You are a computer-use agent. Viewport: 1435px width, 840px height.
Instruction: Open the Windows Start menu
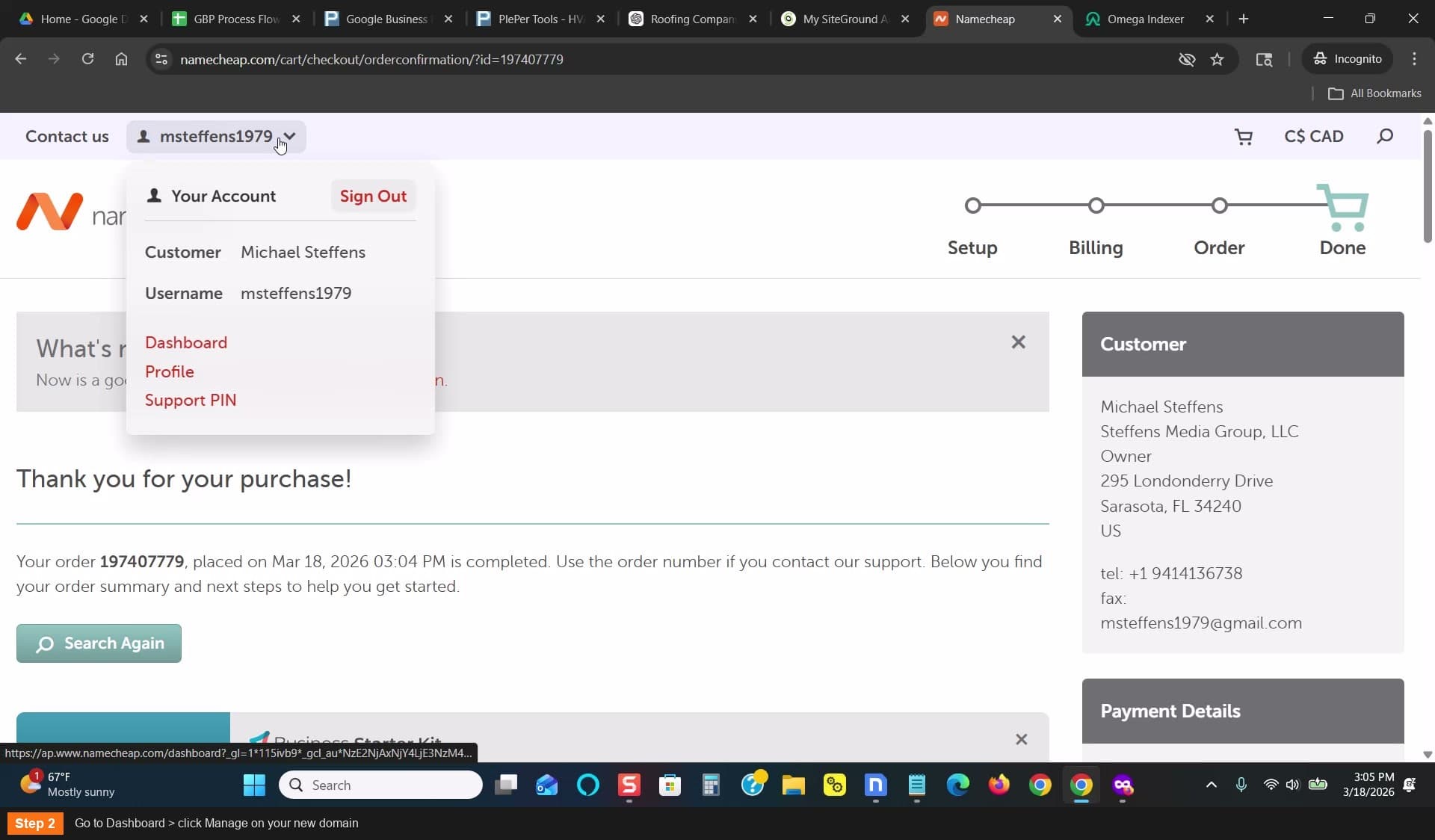pyautogui.click(x=254, y=785)
